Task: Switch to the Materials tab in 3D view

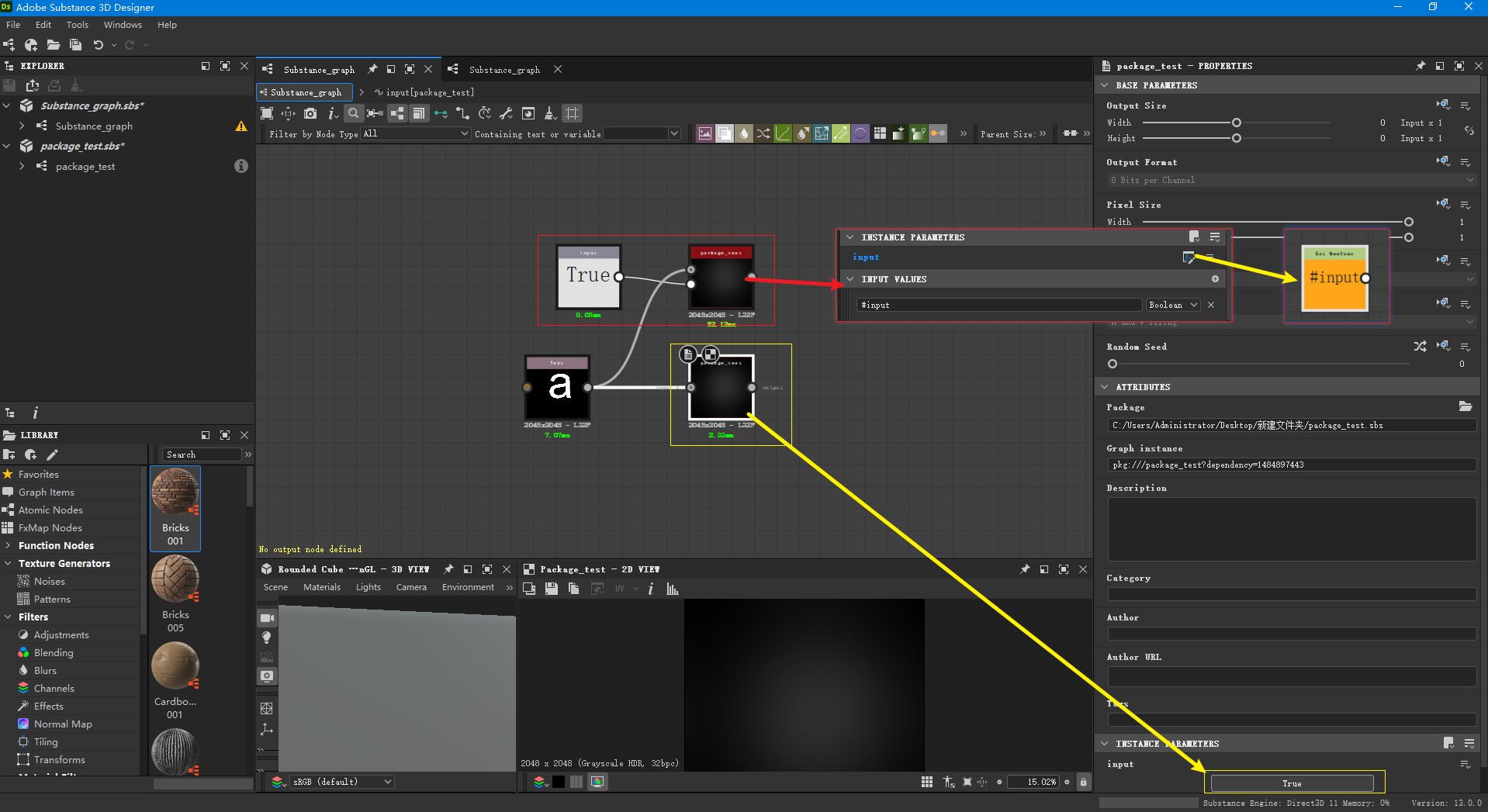Action: [321, 587]
